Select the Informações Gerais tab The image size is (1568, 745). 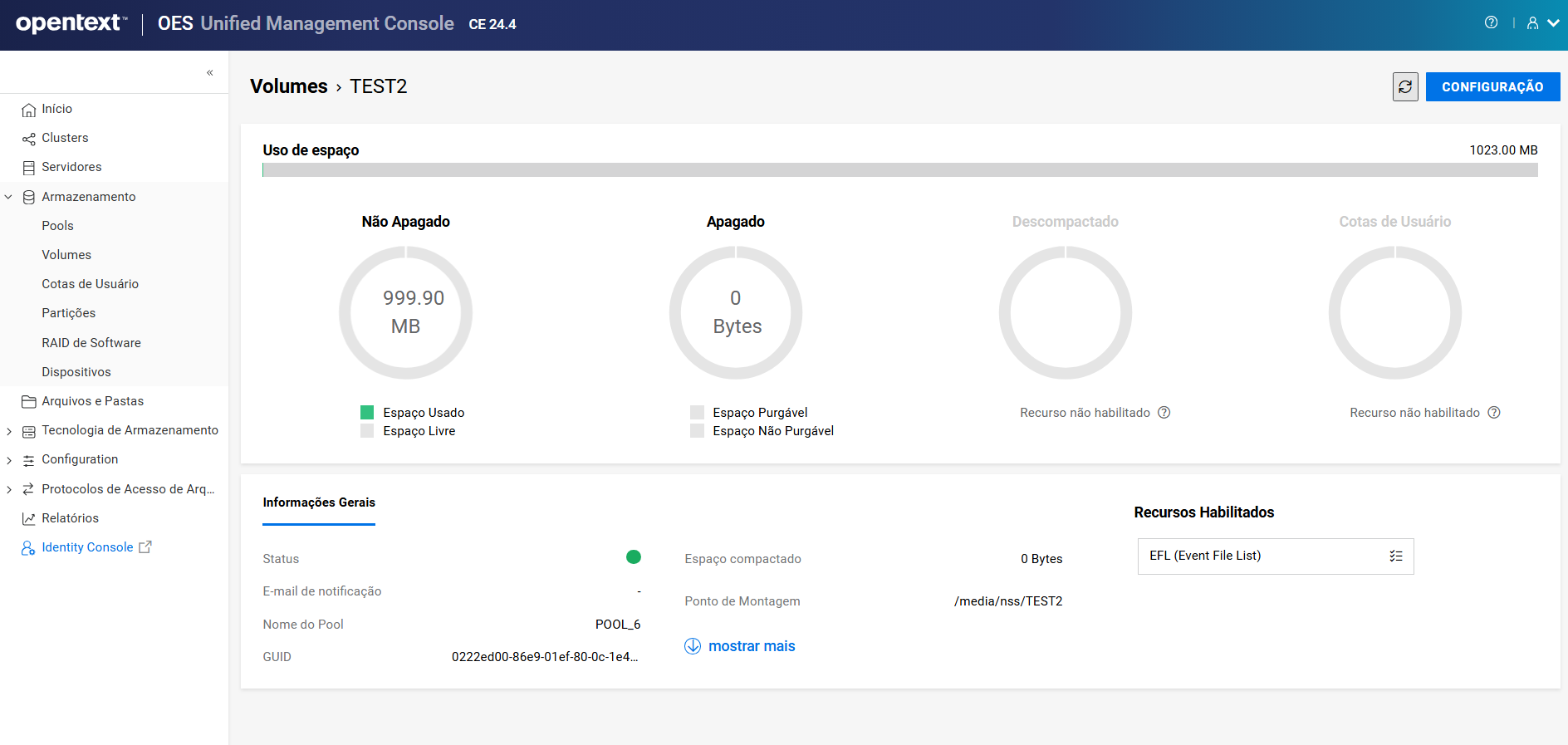319,502
